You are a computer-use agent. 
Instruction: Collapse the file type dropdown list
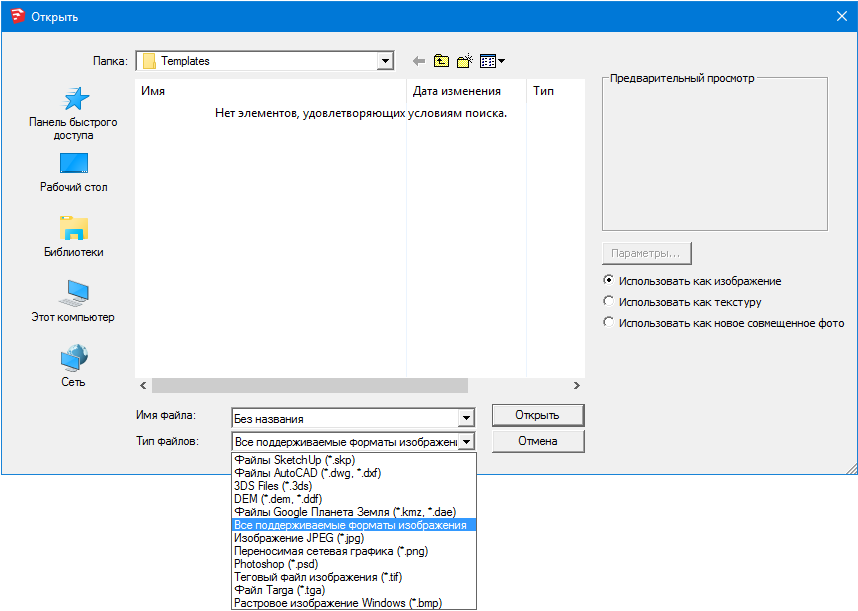[x=465, y=442]
